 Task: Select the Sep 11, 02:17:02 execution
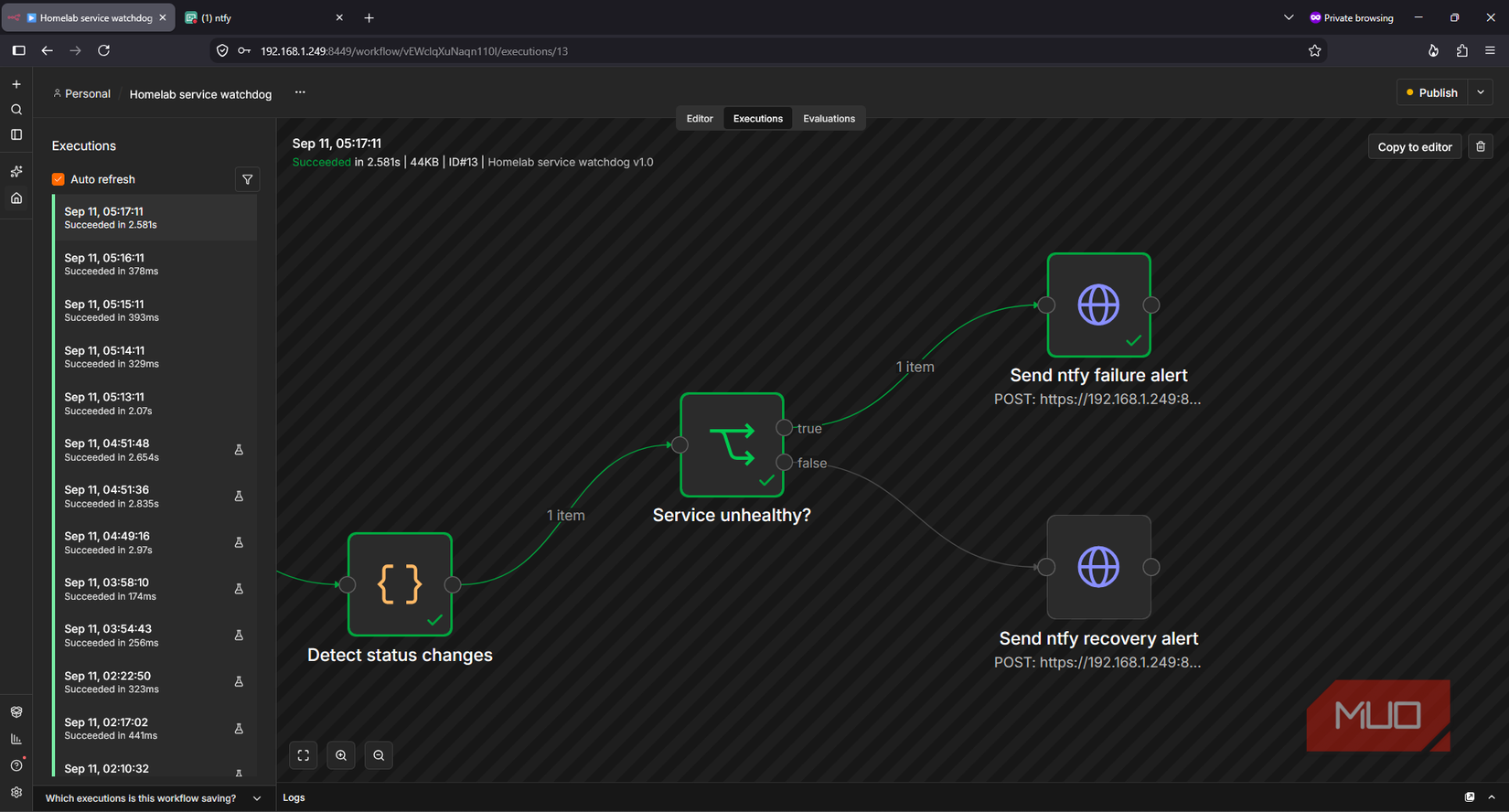coord(155,728)
